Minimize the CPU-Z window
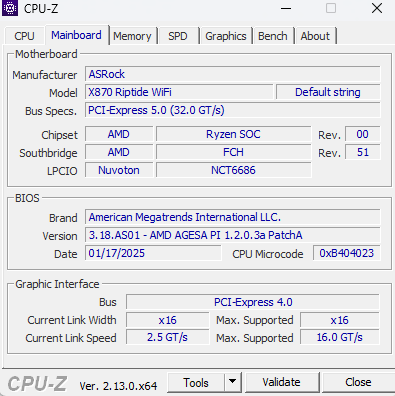Viewport: 395px width, 396px height. 286,8
